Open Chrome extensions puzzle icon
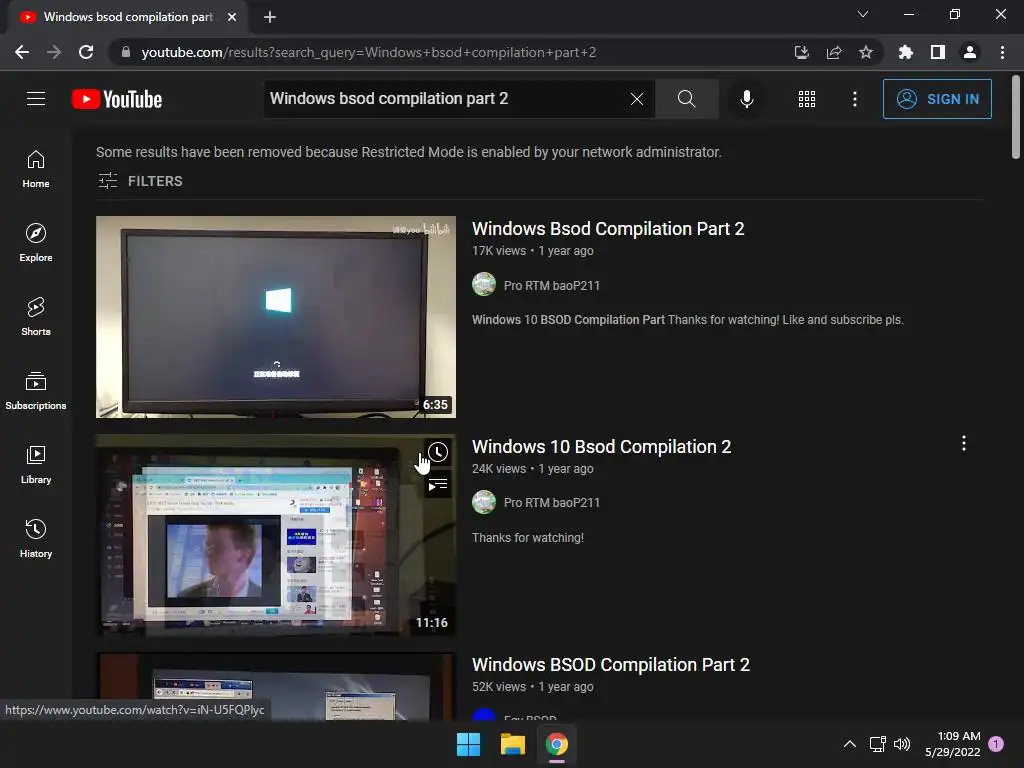Image resolution: width=1024 pixels, height=768 pixels. (x=905, y=52)
